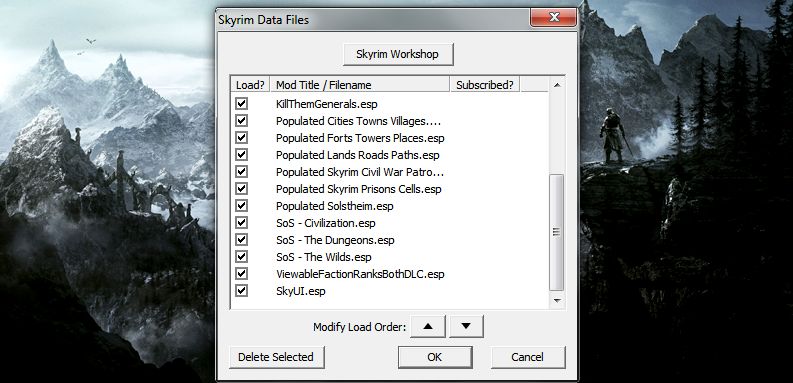Confirm with the OK button
793x383 pixels.
[435, 357]
